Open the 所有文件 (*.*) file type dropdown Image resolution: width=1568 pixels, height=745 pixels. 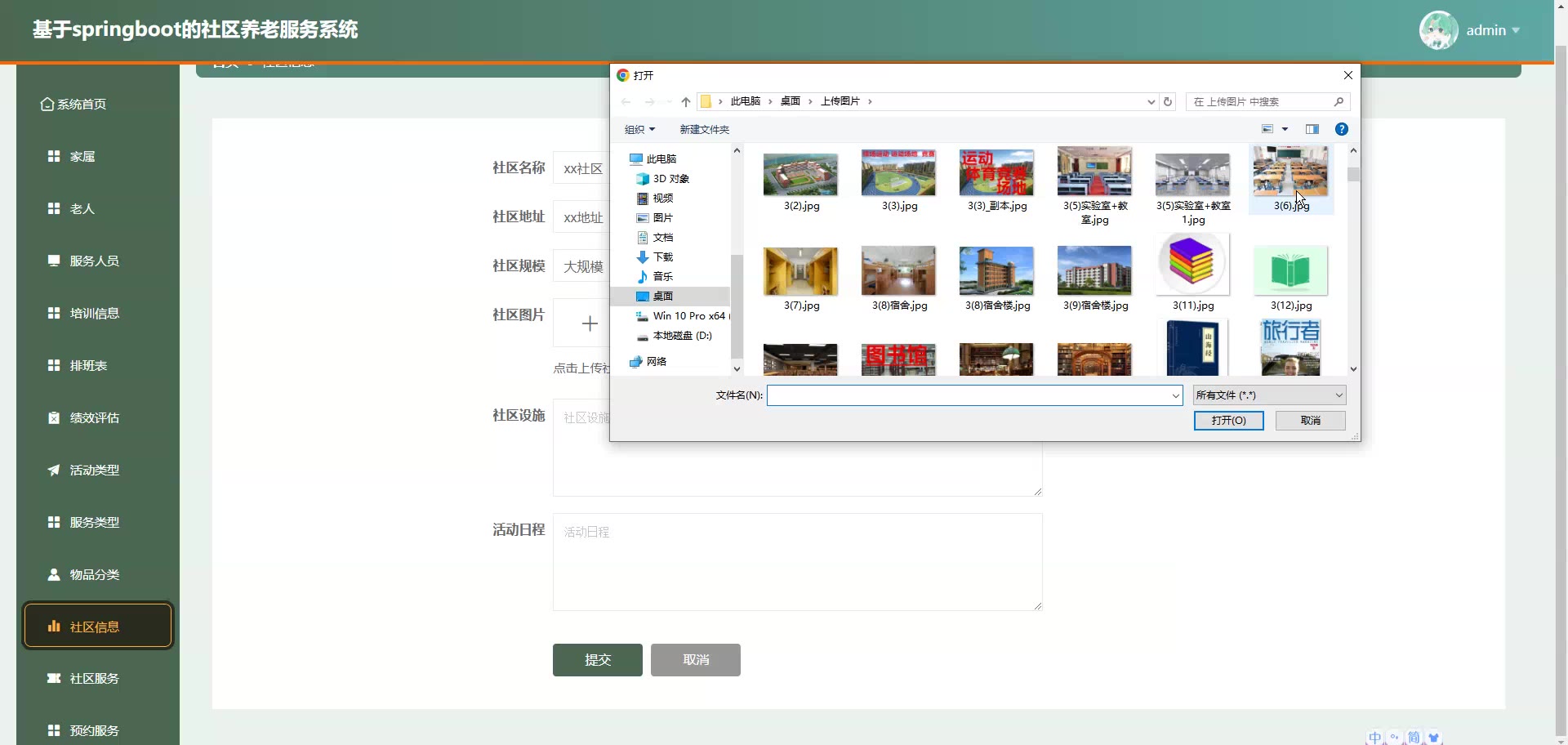tap(1269, 395)
